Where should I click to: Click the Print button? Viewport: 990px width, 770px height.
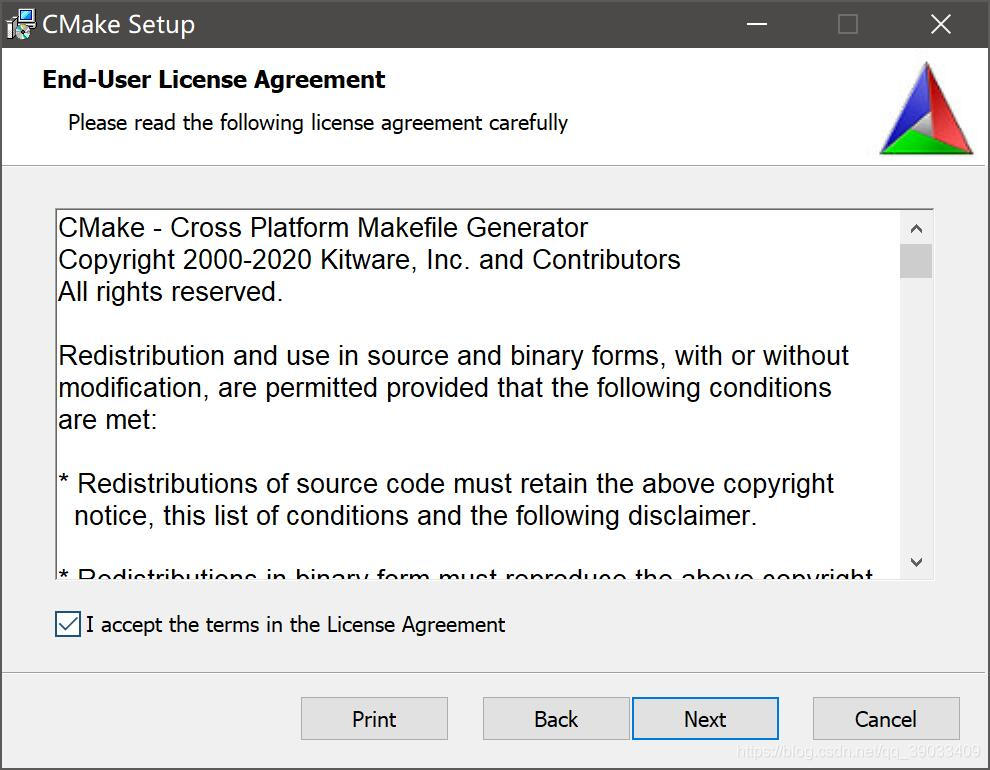coord(374,719)
